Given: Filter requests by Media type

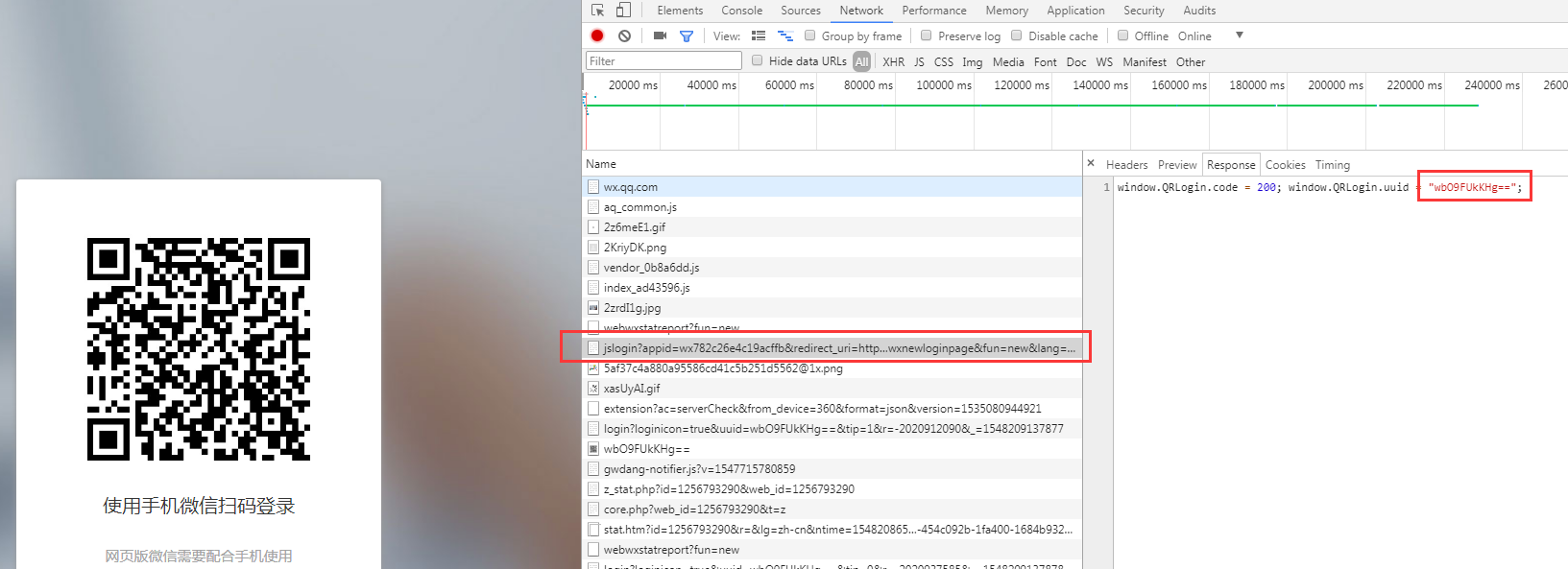Looking at the screenshot, I should (1008, 61).
